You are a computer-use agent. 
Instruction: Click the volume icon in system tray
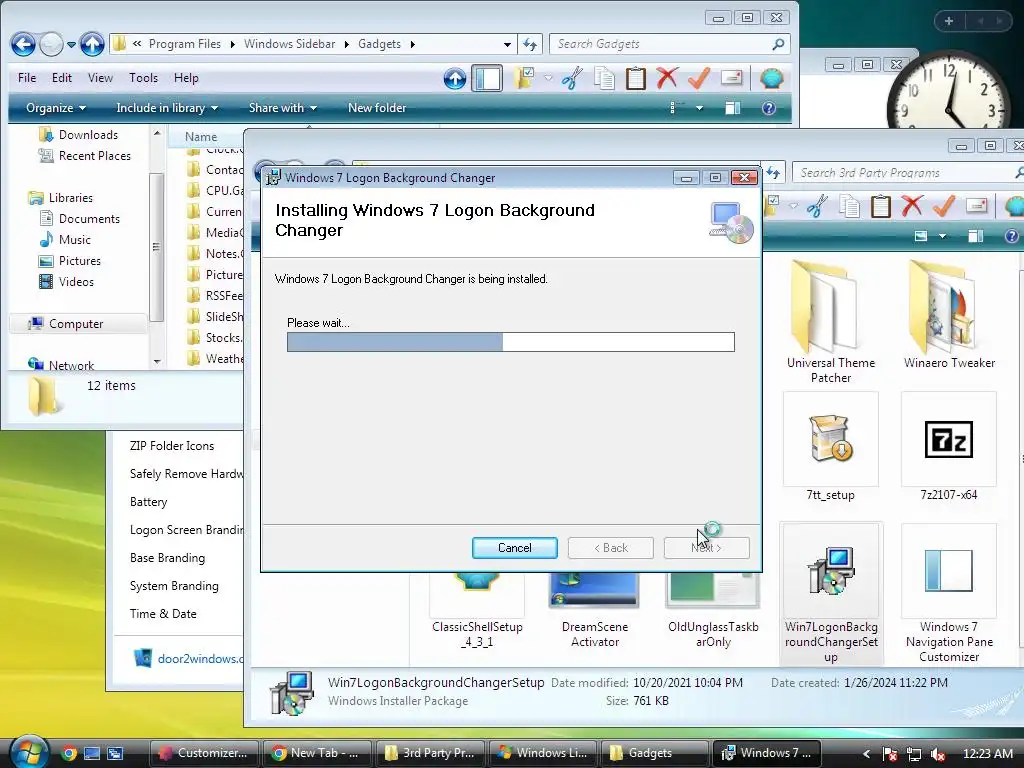938,754
